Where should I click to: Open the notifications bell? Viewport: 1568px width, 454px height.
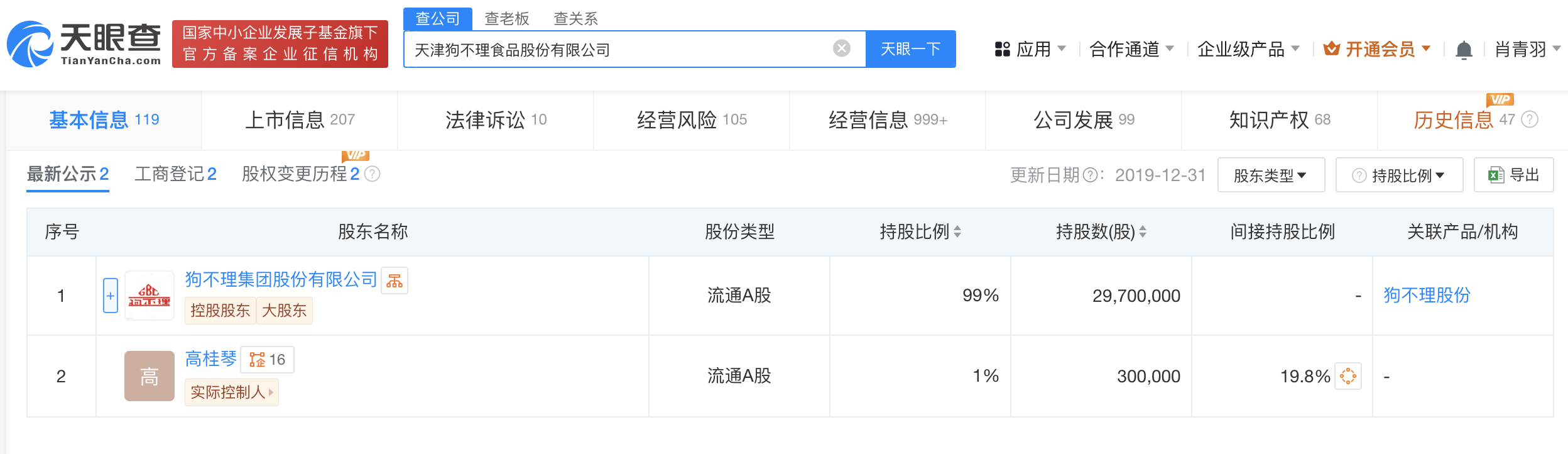[x=1464, y=50]
